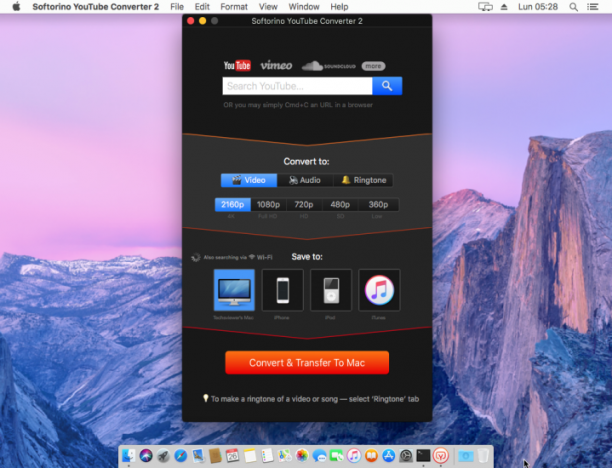Open the Downloads folder in Dock

pos(465,455)
